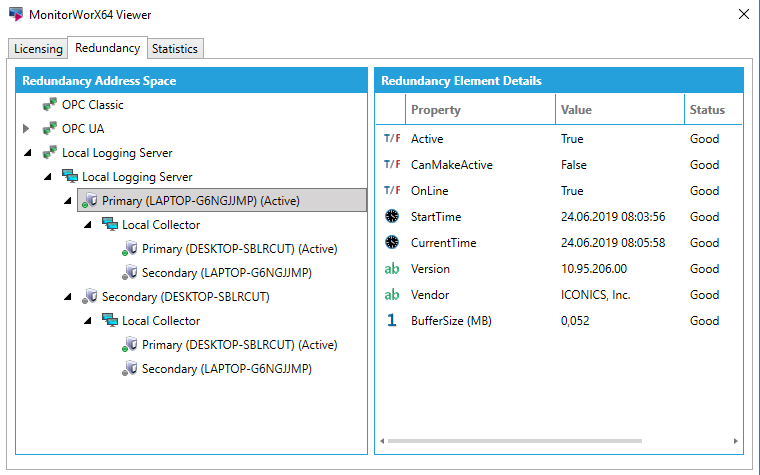Click the ab string icon beside Version

pyautogui.click(x=392, y=269)
